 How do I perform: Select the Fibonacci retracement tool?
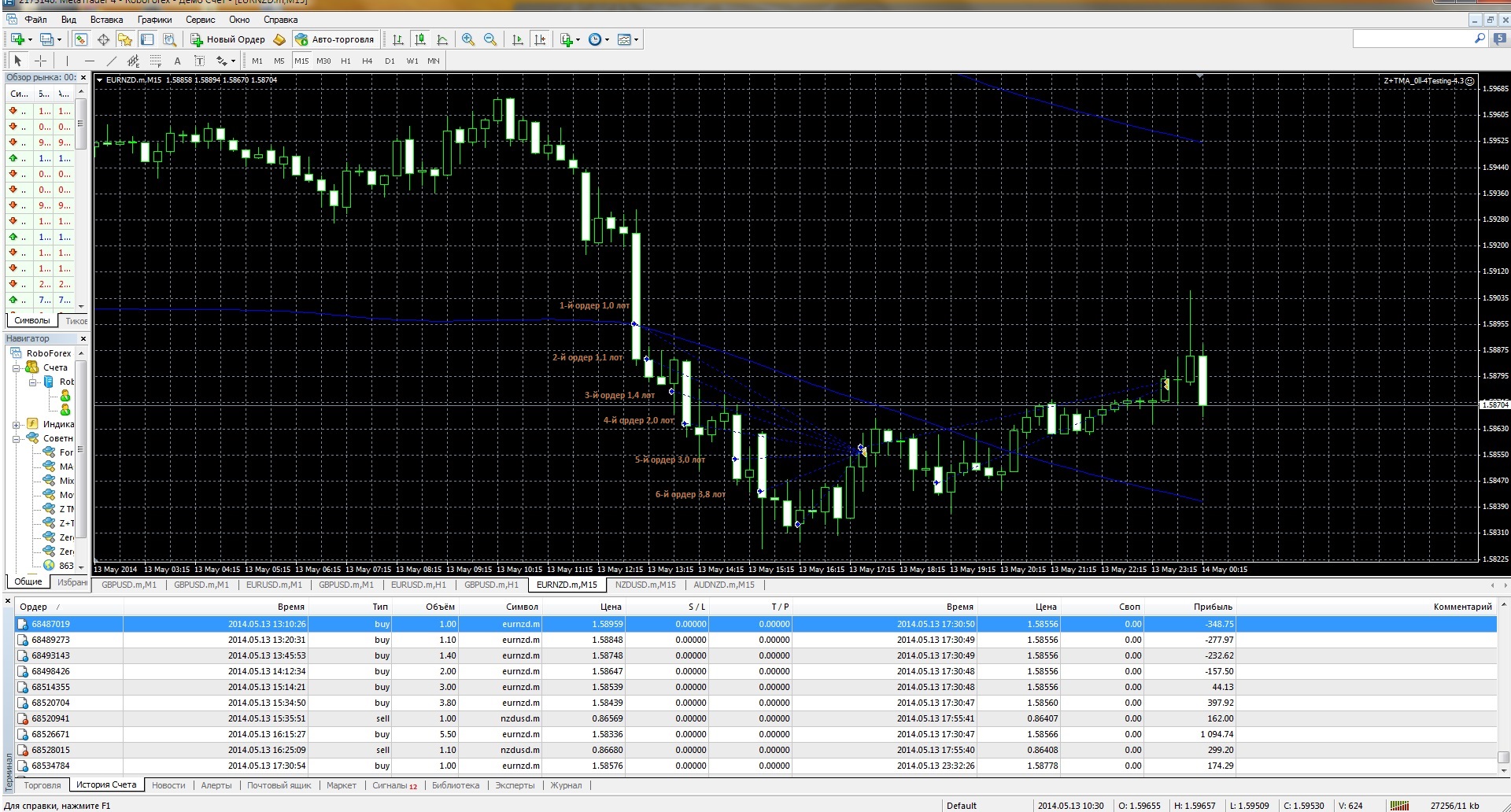tap(155, 61)
